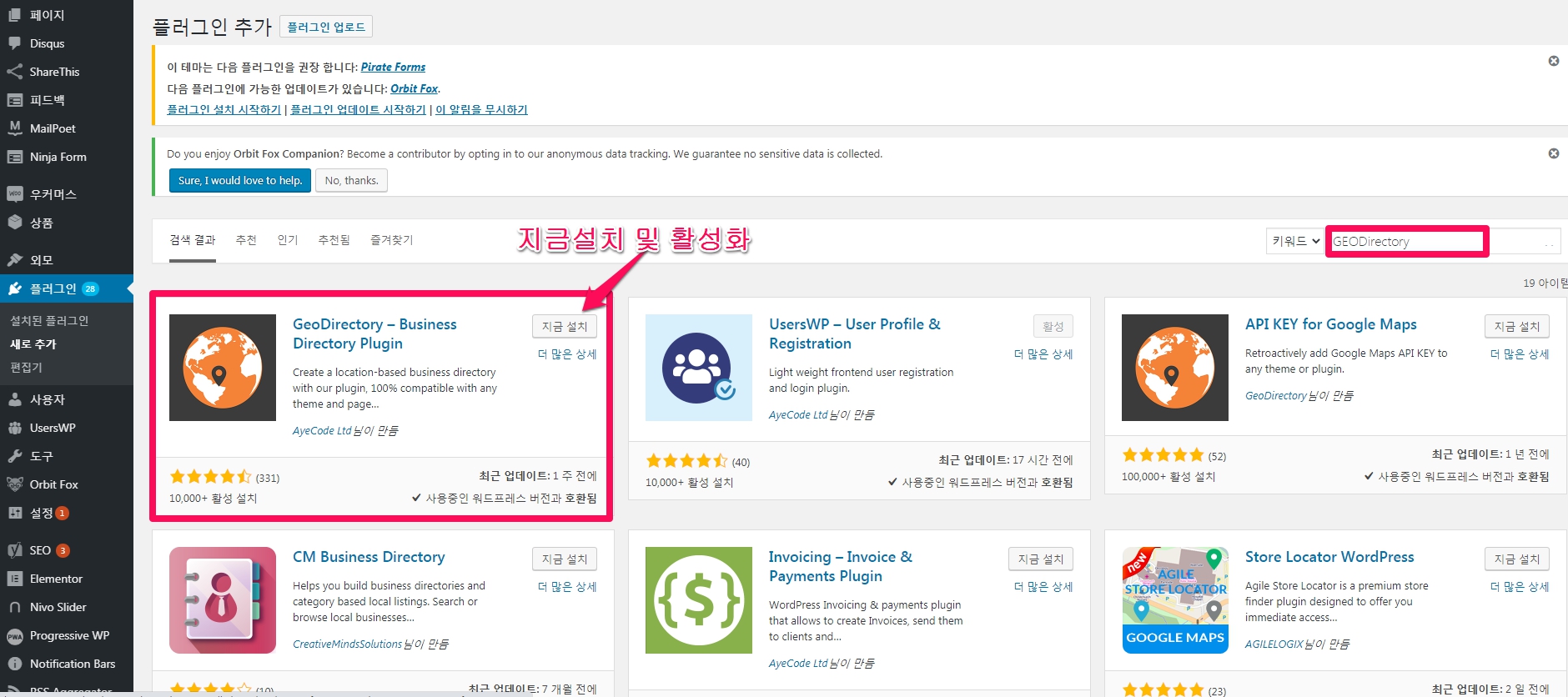Install API KEY for Google Maps plugin
This screenshot has width=1568, height=697.
pyautogui.click(x=1517, y=327)
